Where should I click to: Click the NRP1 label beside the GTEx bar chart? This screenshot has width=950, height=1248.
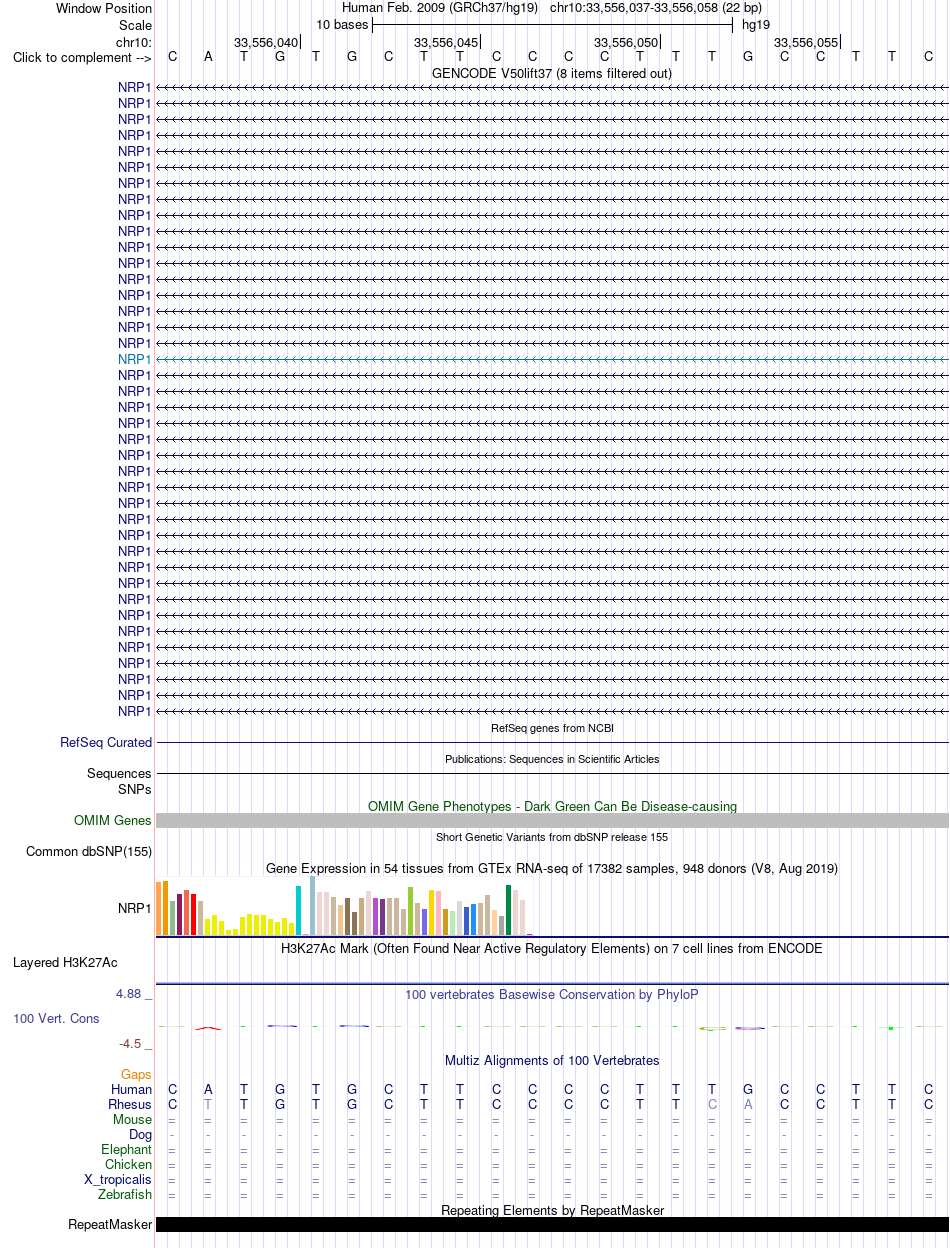(x=135, y=909)
